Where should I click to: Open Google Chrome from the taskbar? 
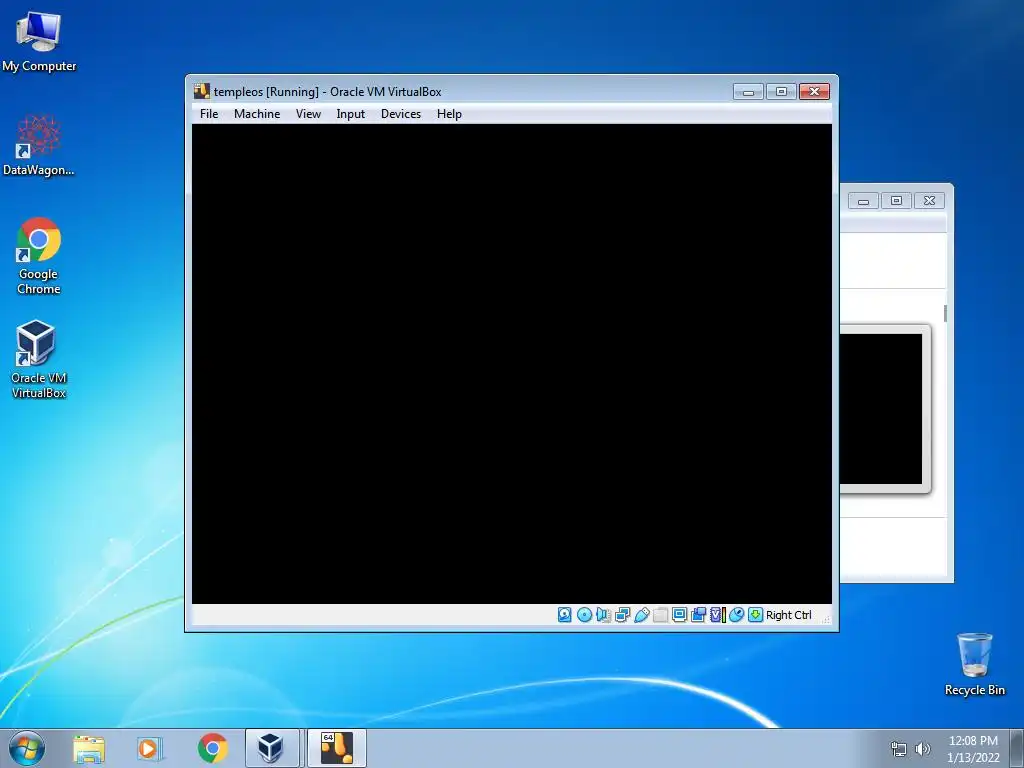(212, 748)
